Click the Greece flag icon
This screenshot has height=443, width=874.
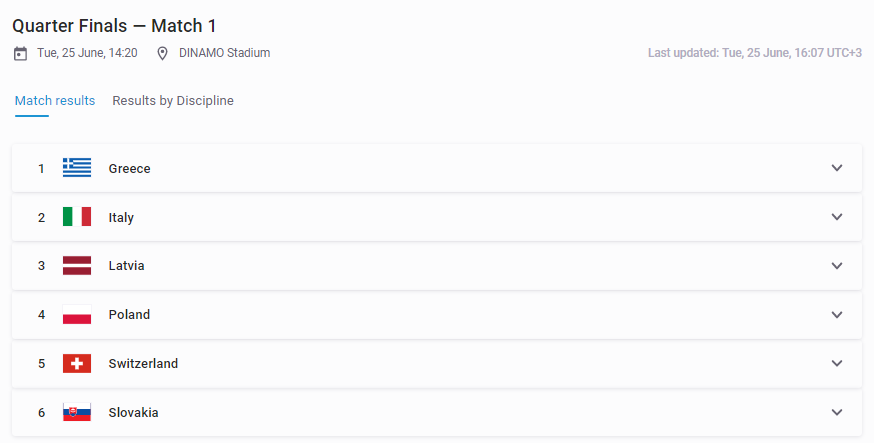[77, 168]
